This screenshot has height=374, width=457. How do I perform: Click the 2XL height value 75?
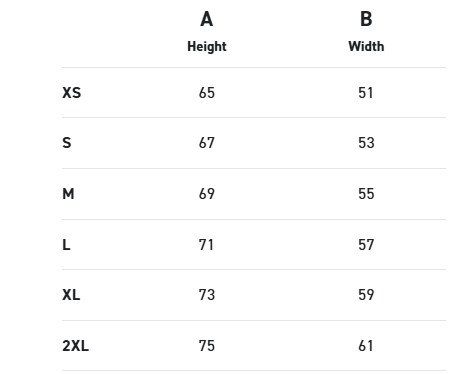(207, 346)
